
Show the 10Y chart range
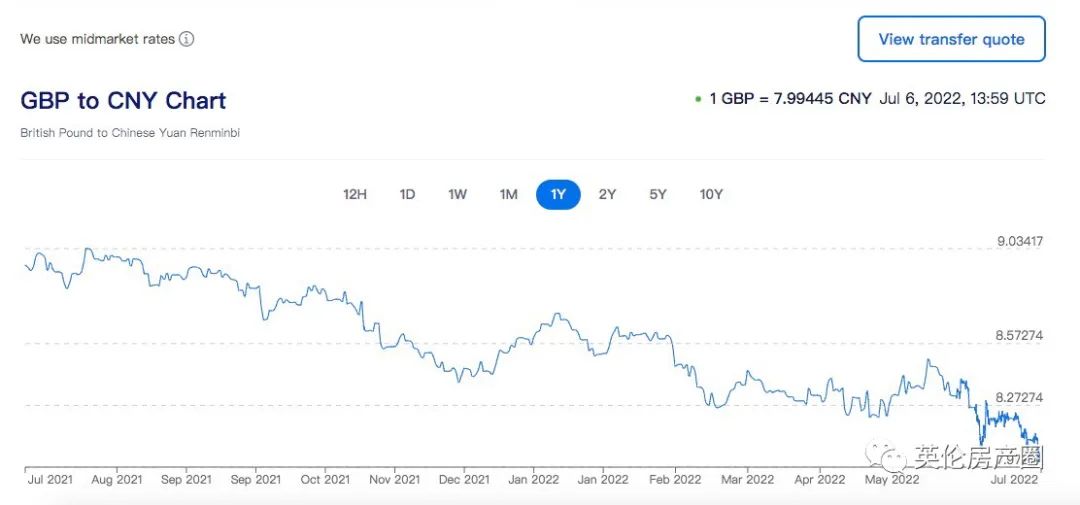(x=711, y=194)
